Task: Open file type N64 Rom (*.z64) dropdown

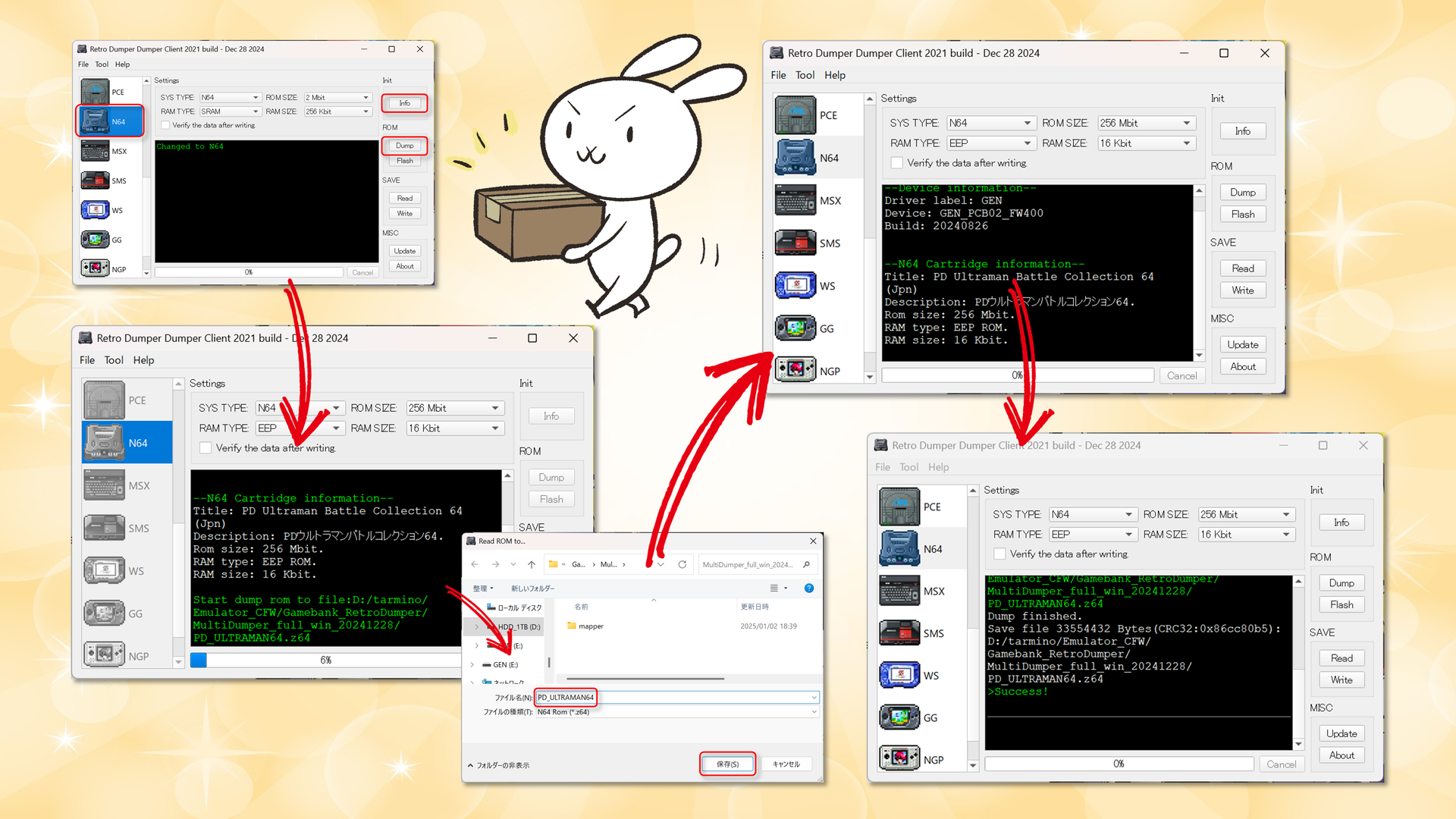Action: (677, 712)
